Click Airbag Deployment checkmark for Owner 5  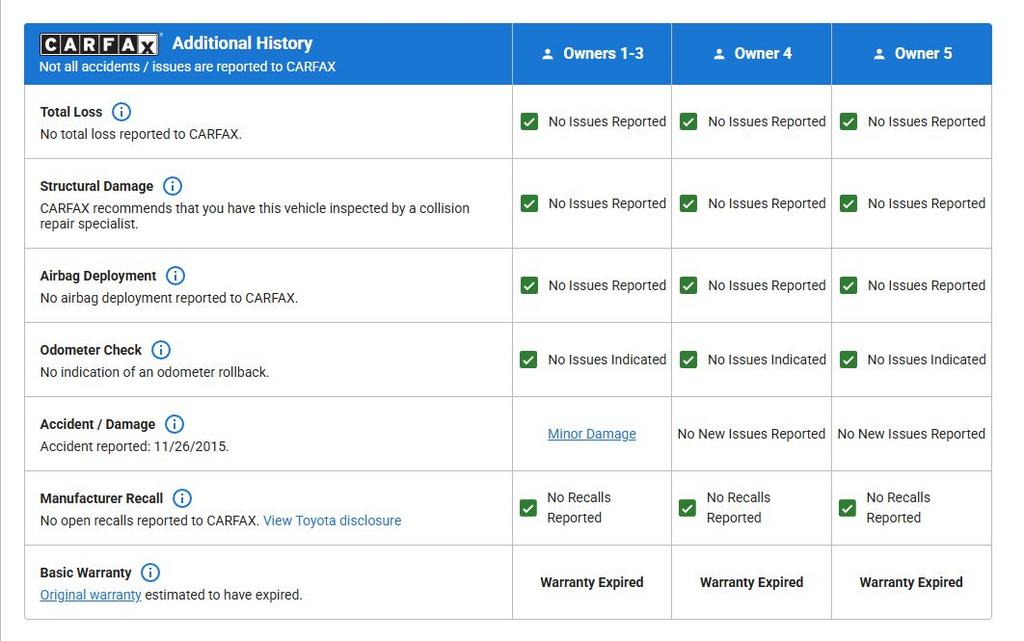coord(848,286)
